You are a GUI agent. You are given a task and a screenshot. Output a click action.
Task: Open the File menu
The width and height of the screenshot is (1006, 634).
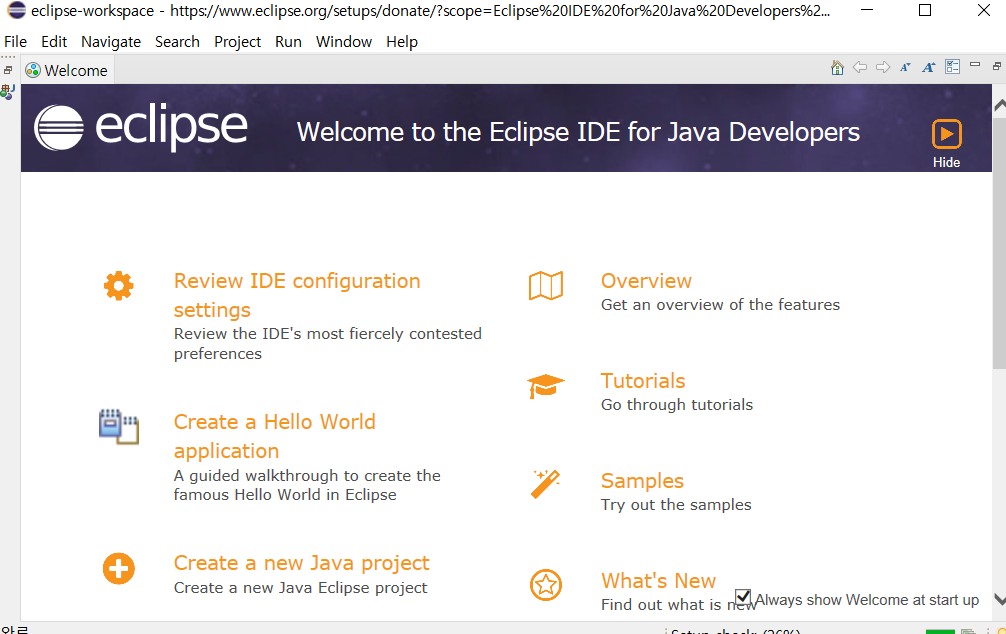tap(15, 42)
